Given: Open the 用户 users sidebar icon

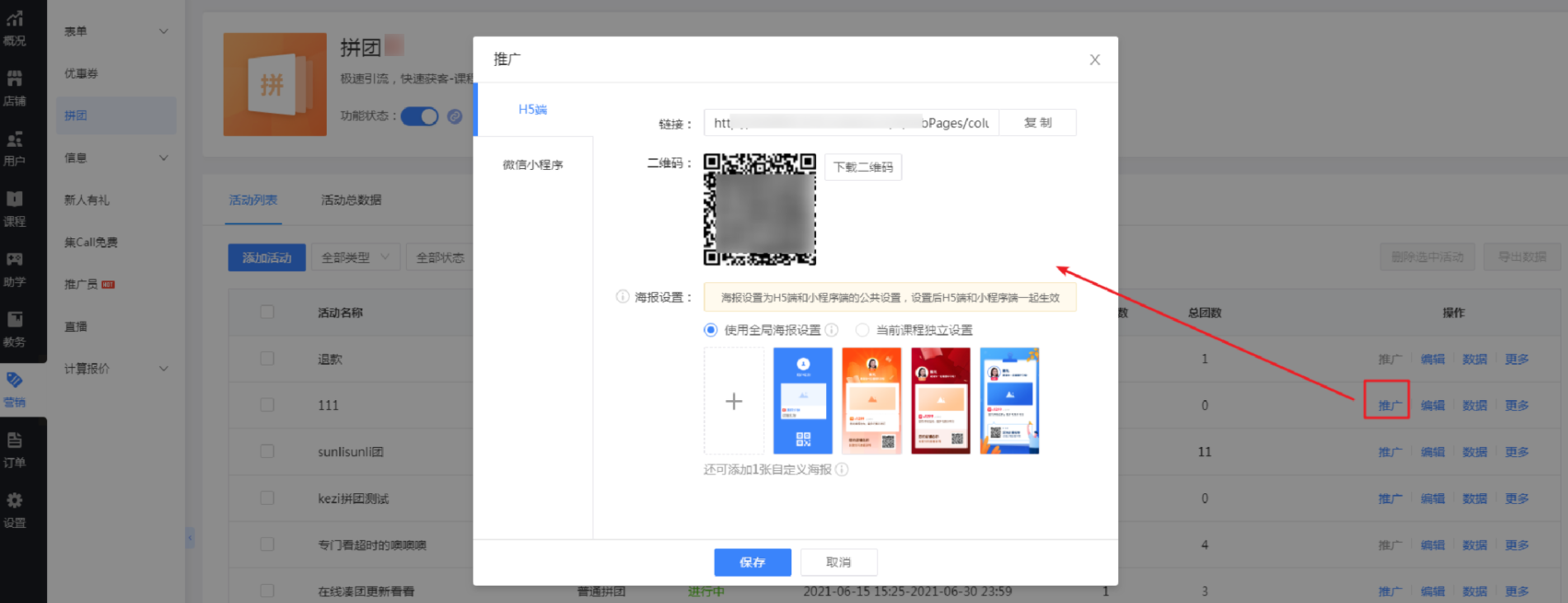Looking at the screenshot, I should [x=15, y=149].
